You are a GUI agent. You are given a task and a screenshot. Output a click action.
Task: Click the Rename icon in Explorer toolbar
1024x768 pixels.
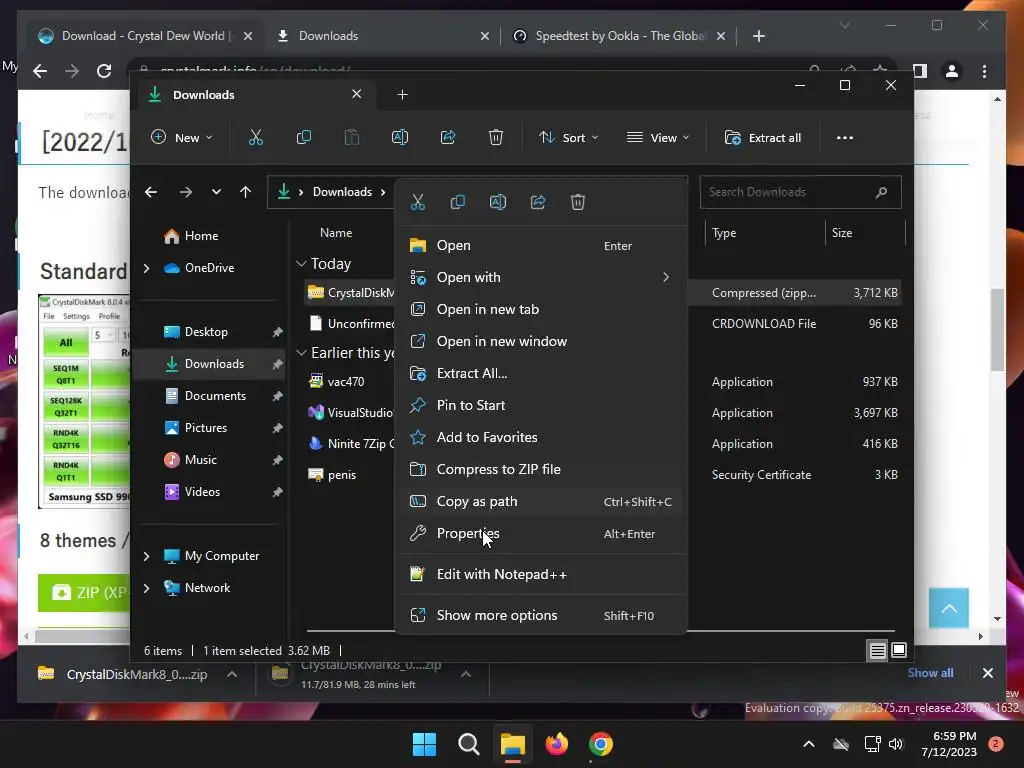tap(400, 137)
